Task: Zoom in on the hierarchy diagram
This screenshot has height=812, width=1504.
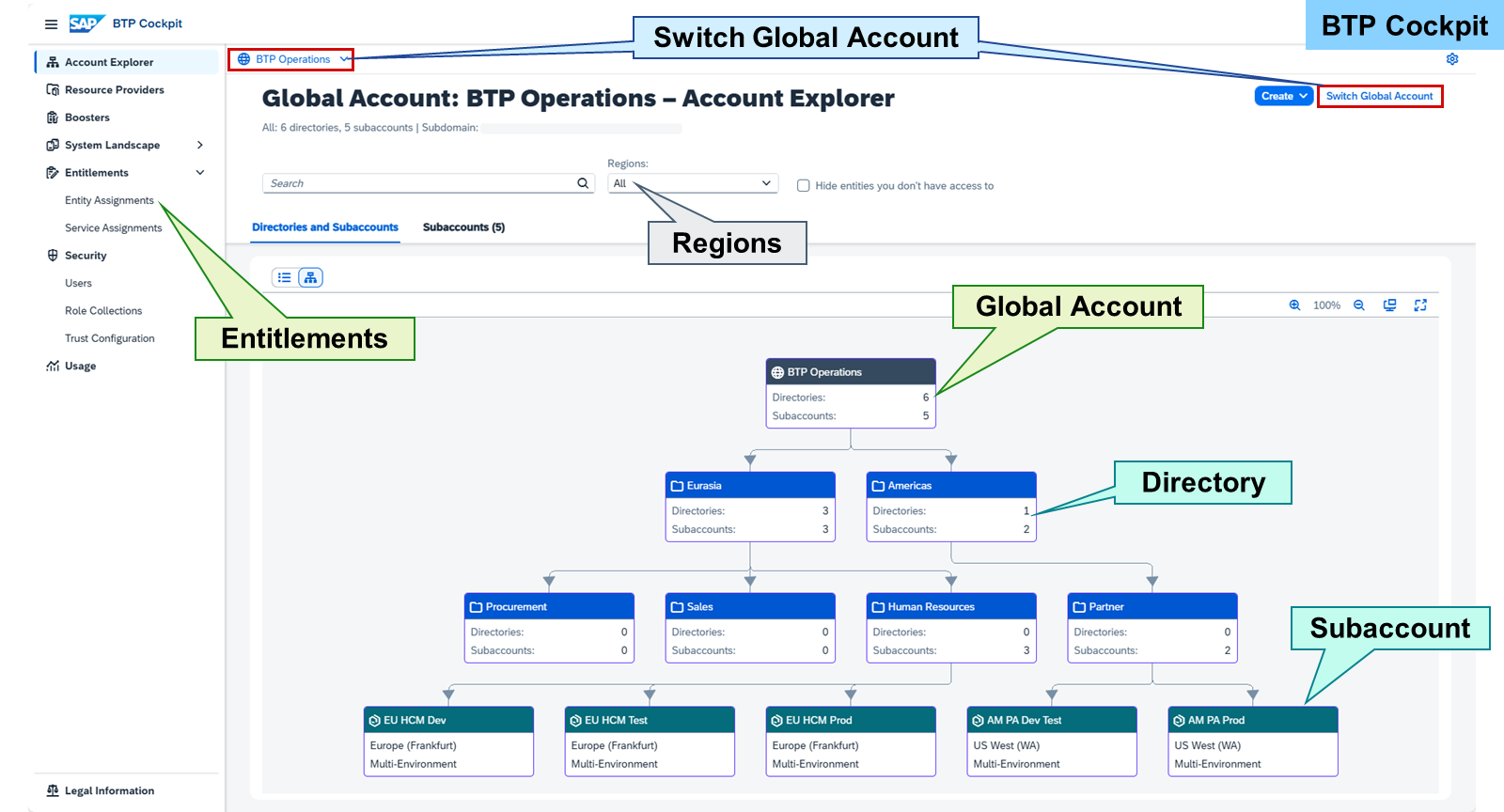Action: click(1294, 305)
